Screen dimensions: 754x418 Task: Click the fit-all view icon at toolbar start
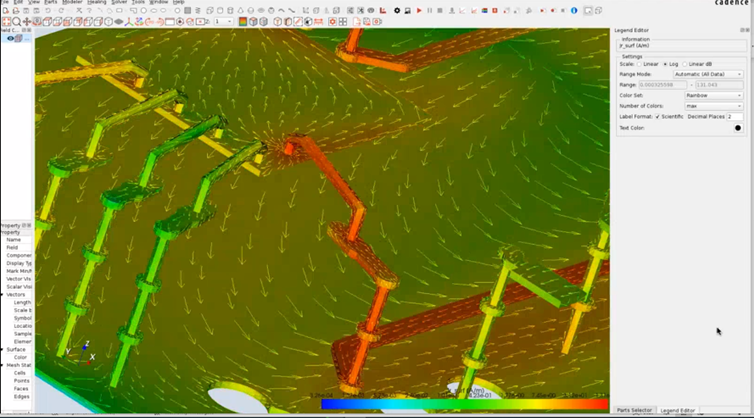pyautogui.click(x=5, y=21)
